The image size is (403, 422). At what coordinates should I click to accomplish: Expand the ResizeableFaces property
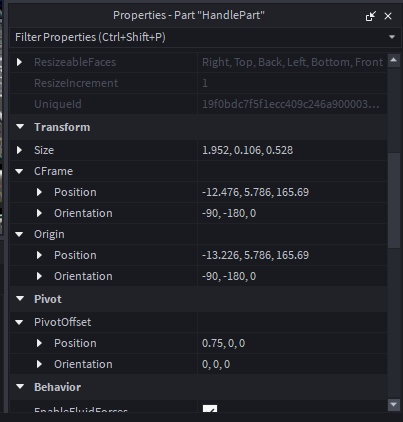point(19,62)
